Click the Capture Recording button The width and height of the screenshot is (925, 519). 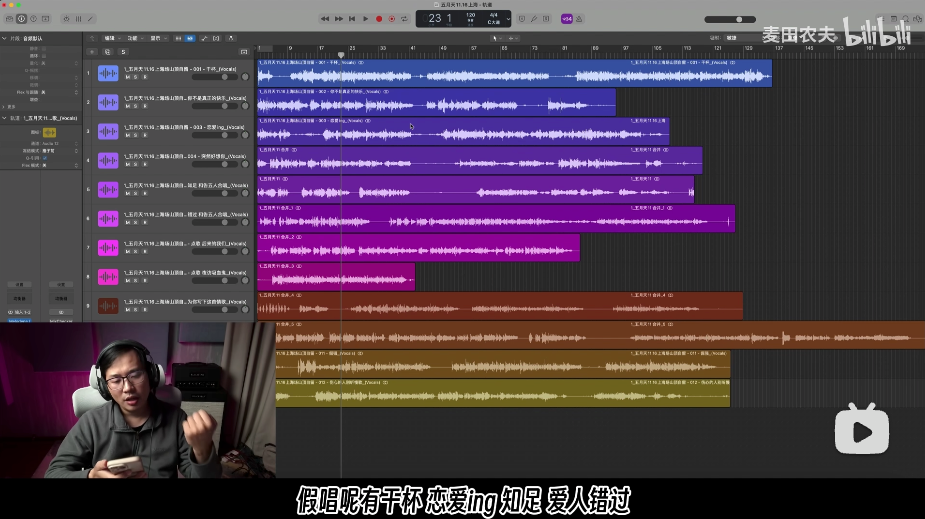(392, 19)
